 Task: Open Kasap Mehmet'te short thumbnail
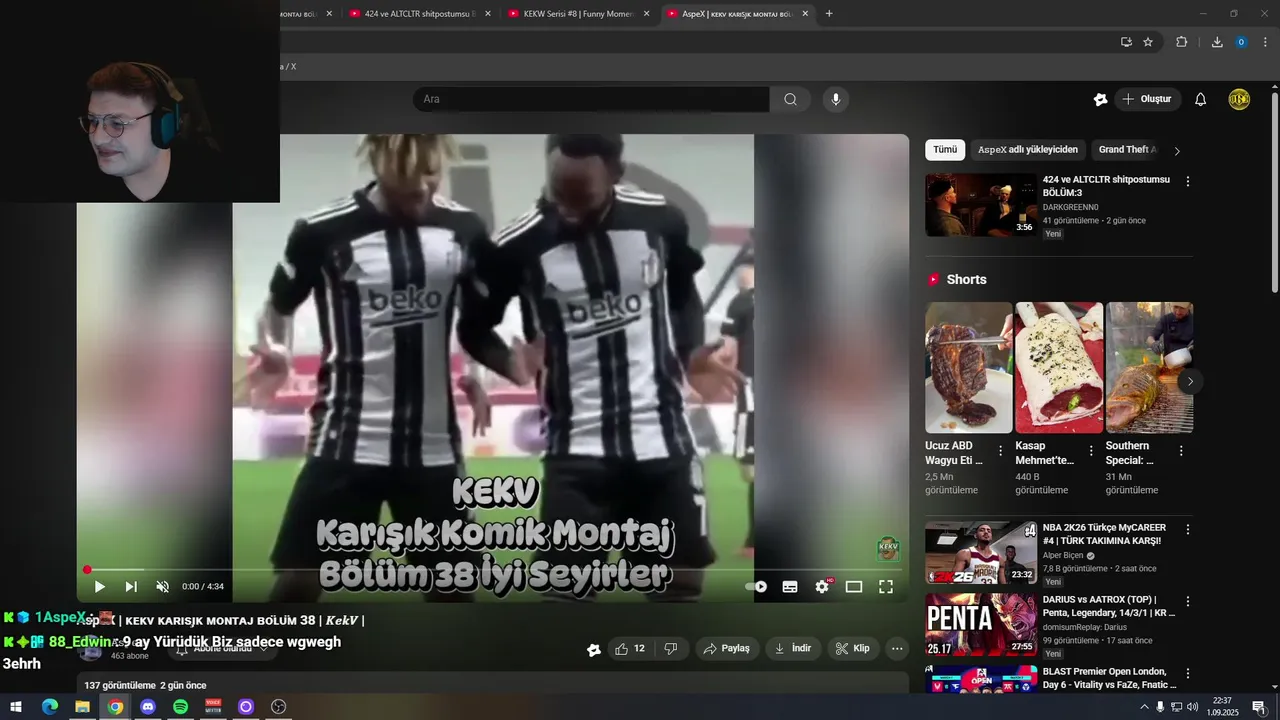(1059, 367)
